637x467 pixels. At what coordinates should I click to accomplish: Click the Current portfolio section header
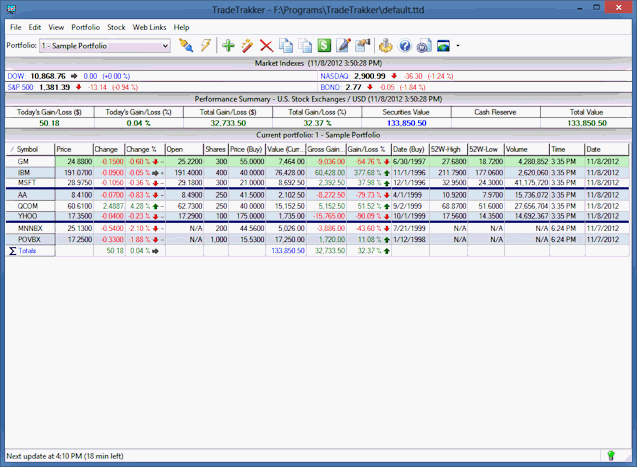click(318, 135)
